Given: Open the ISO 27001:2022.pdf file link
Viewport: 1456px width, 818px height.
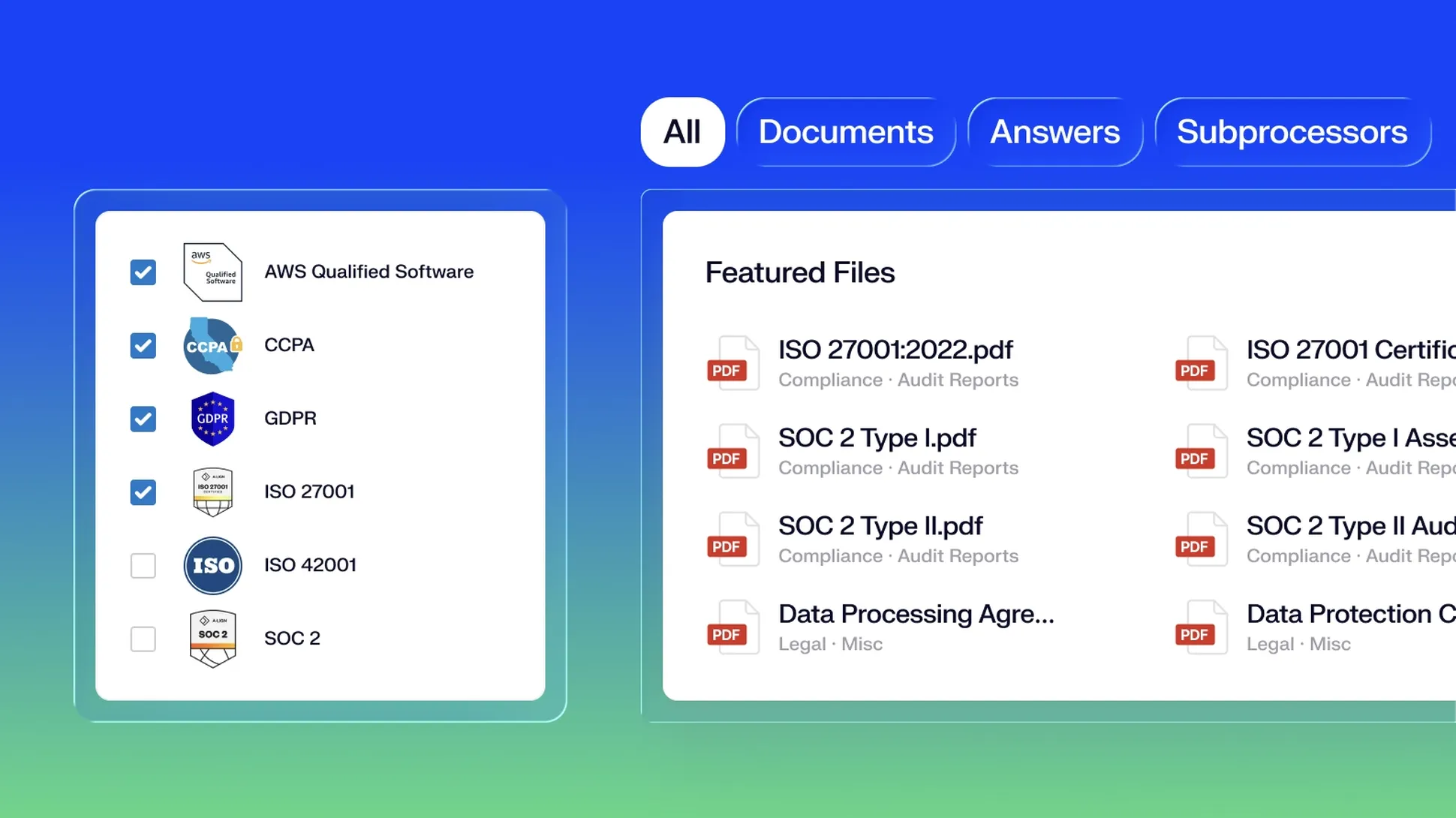Looking at the screenshot, I should 895,350.
